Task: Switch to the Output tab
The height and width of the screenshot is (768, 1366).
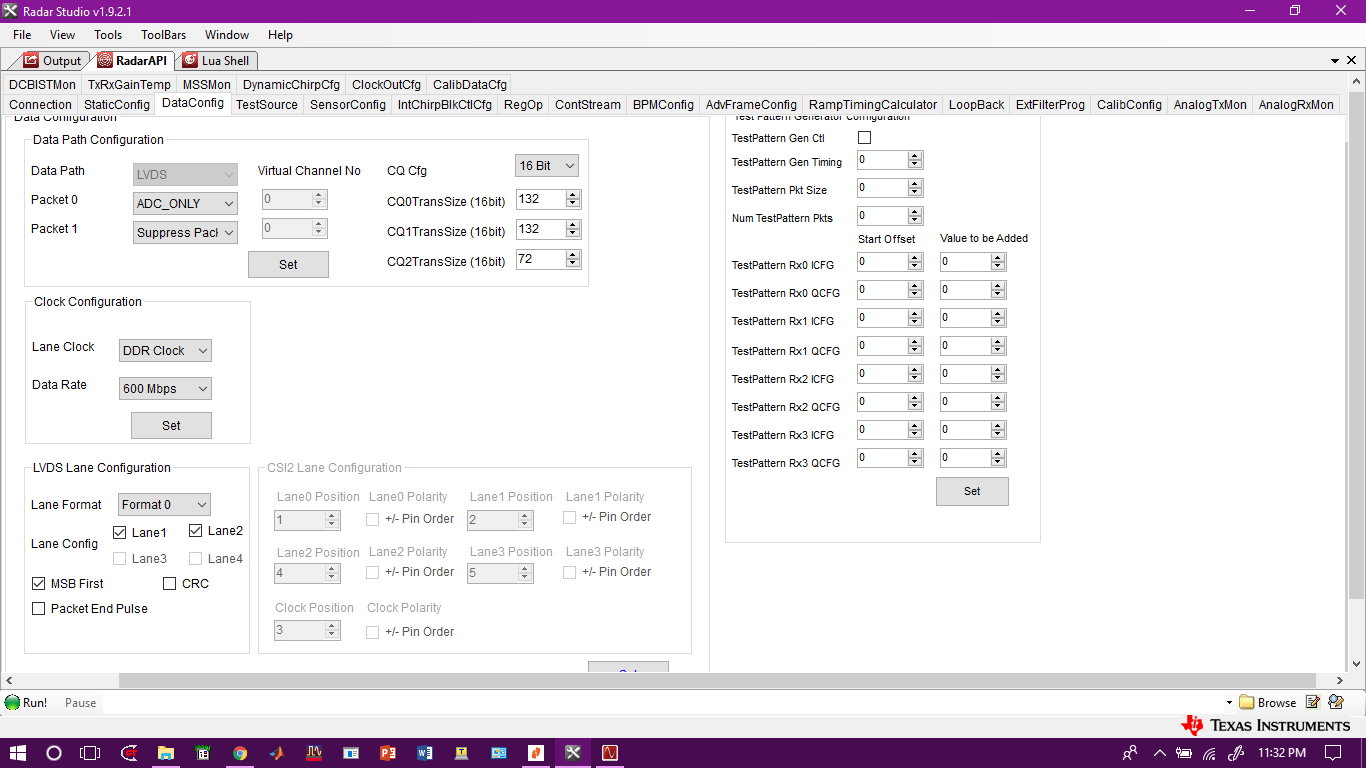Action: [x=52, y=61]
